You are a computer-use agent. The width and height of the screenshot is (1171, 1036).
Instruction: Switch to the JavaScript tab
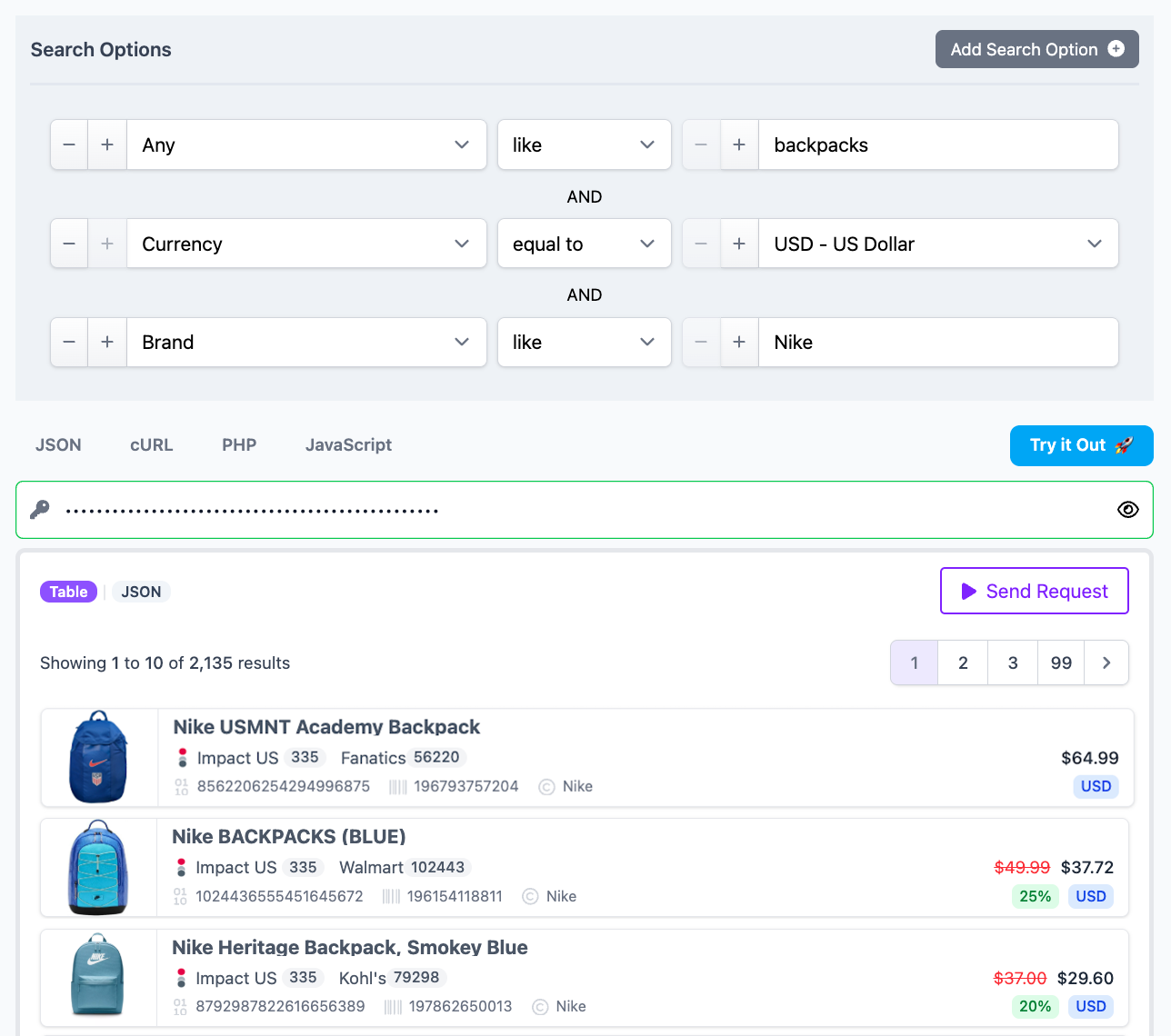pos(348,444)
